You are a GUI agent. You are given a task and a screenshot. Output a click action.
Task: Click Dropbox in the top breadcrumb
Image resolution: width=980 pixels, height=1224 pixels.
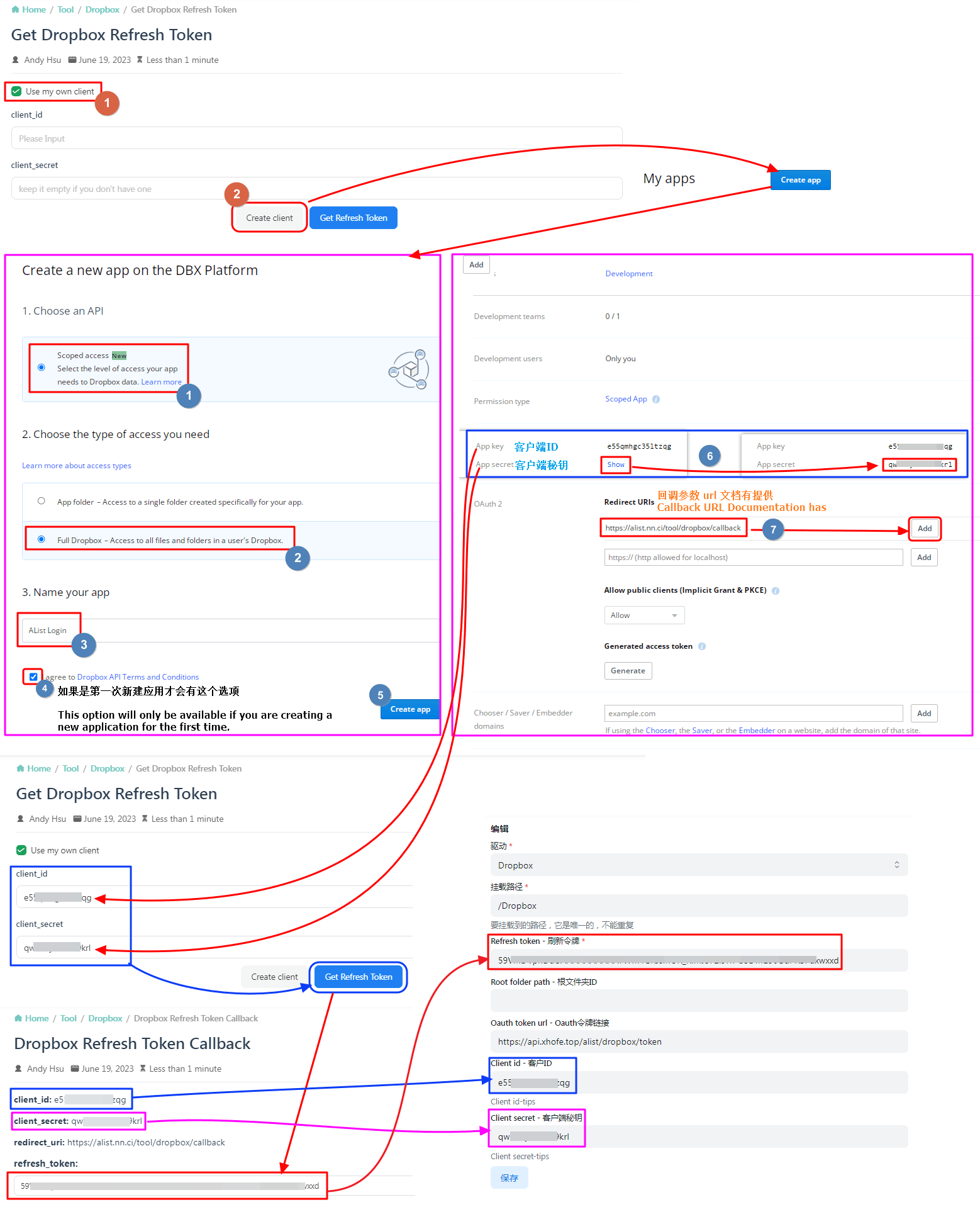[x=103, y=9]
